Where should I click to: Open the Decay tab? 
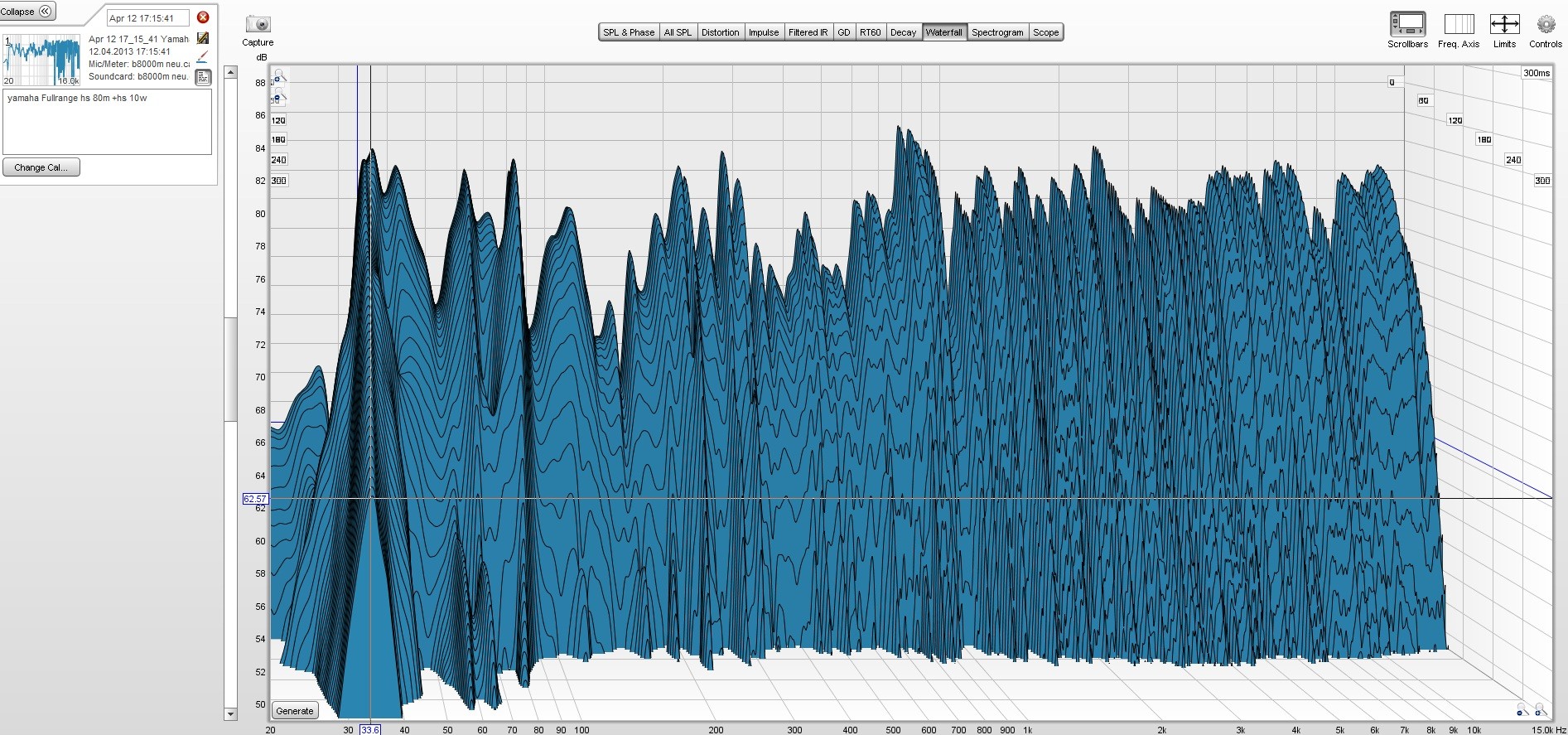[903, 32]
